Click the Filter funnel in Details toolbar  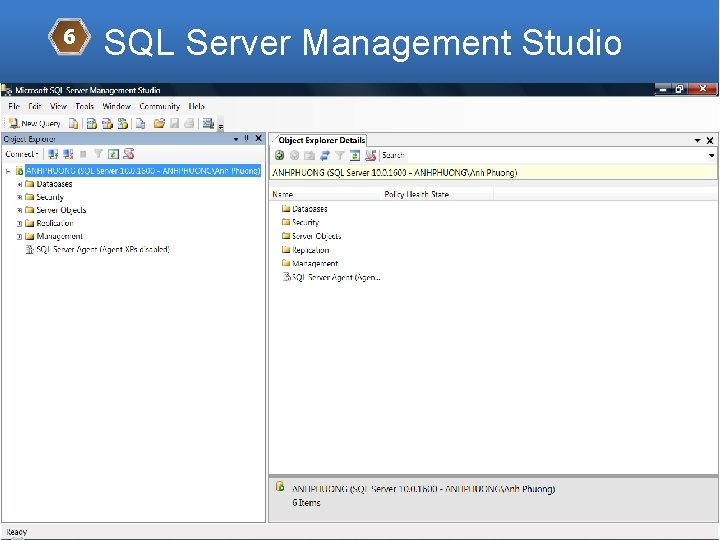click(x=339, y=155)
